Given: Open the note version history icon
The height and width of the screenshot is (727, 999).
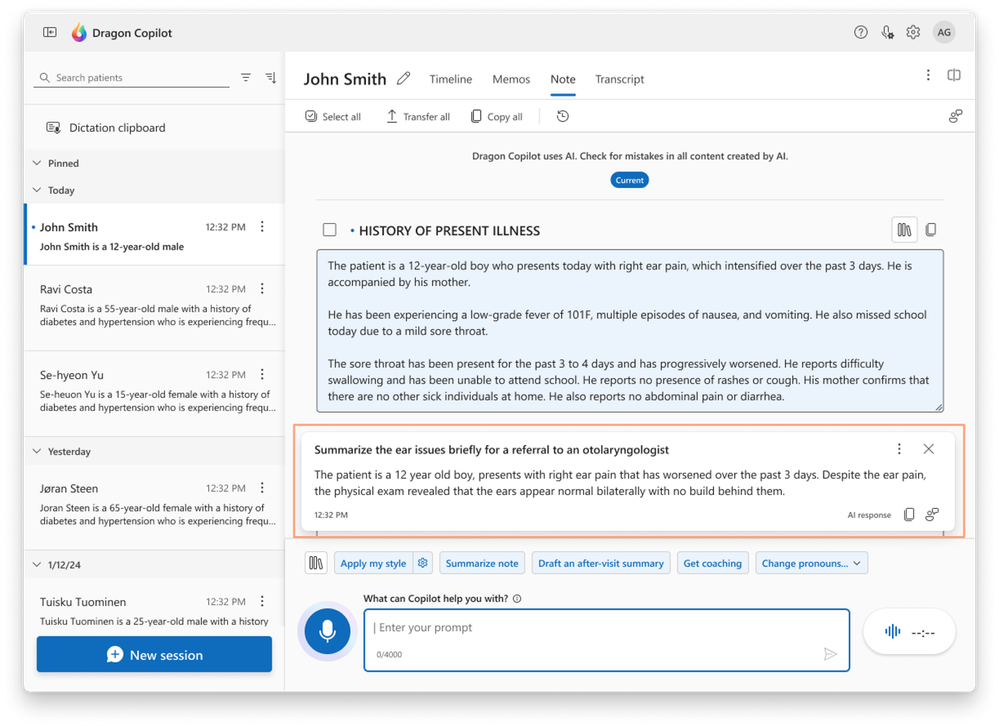Looking at the screenshot, I should point(563,116).
